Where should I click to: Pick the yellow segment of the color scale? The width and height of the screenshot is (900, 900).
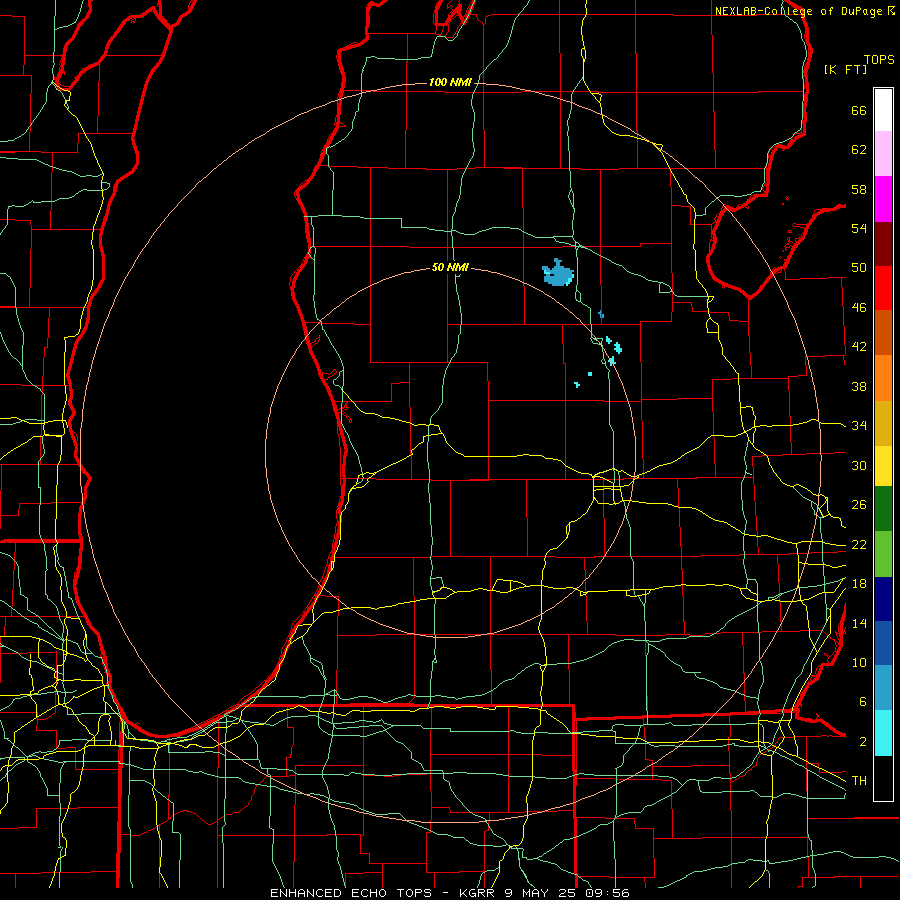coord(883,466)
